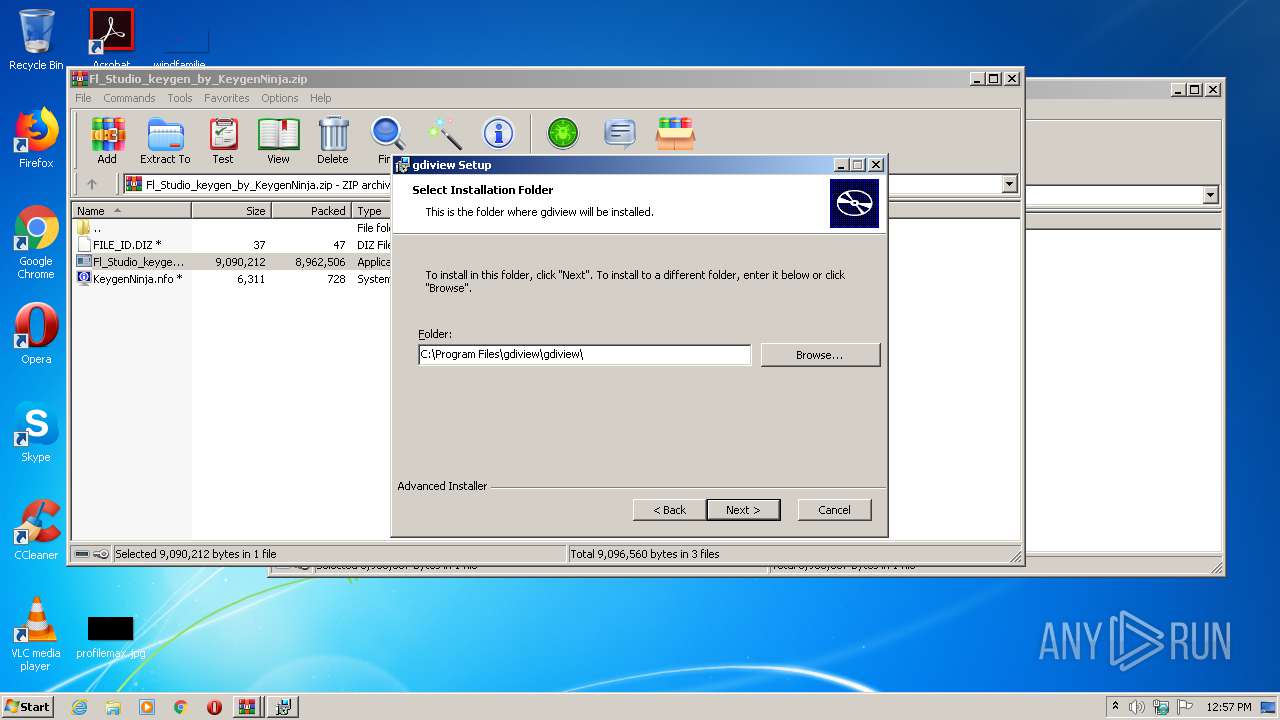Select FILE_ID.DIZ file row
This screenshot has width=1280, height=720.
click(x=232, y=245)
